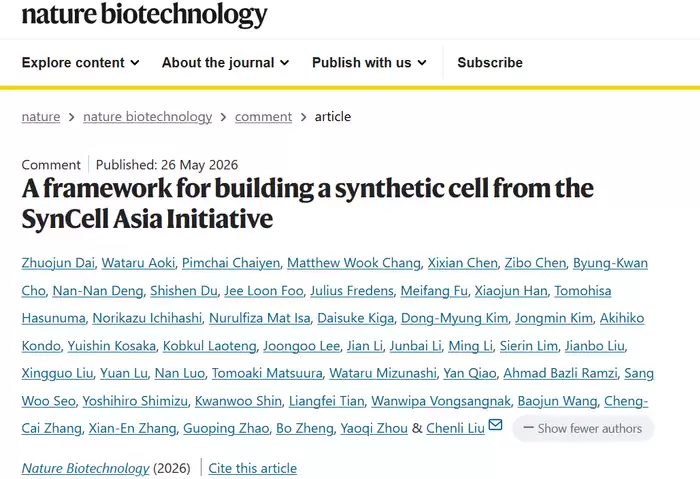Open Julius Fredens author details
Screen dimensions: 700x479
click(352, 291)
